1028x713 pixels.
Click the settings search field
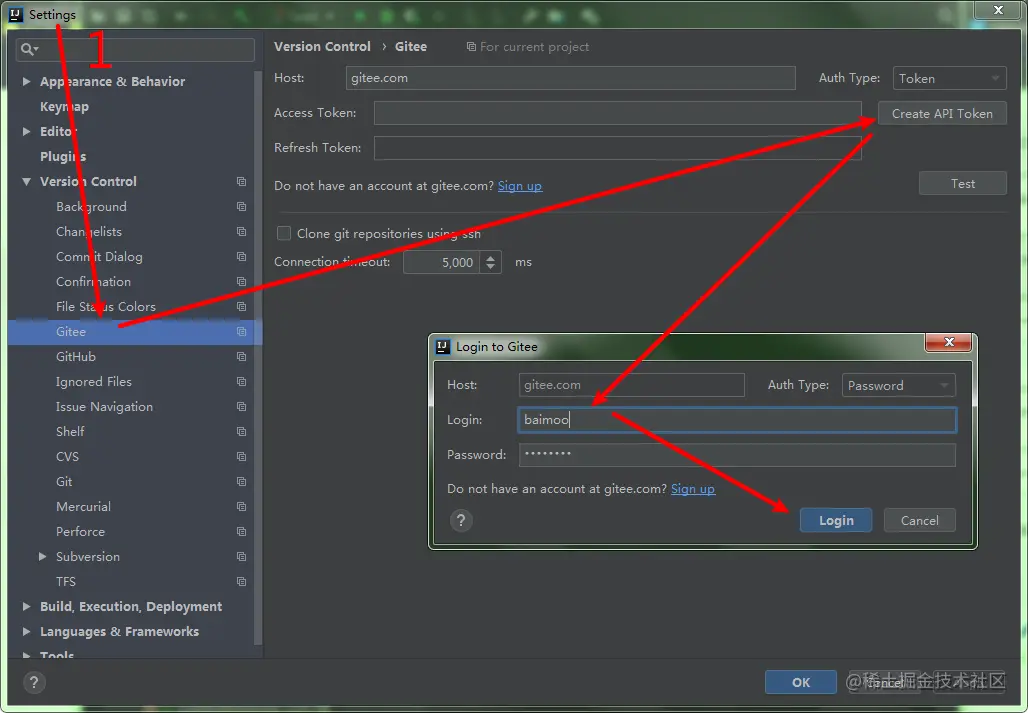[x=135, y=49]
